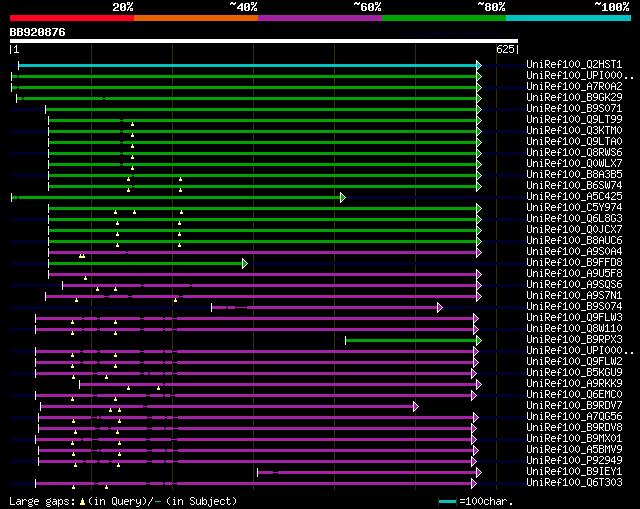Image resolution: width=640 pixels, height=509 pixels.
Task: Click the arrowhead ending the B9FFD8 green bar
Action: click(245, 263)
